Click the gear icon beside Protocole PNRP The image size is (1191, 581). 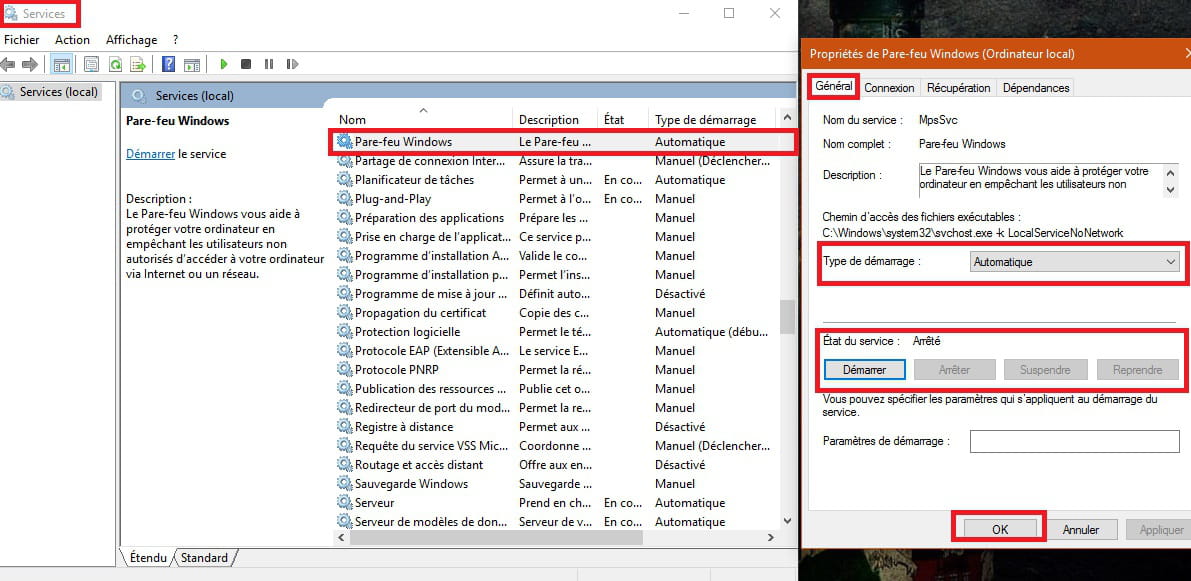pyautogui.click(x=345, y=370)
